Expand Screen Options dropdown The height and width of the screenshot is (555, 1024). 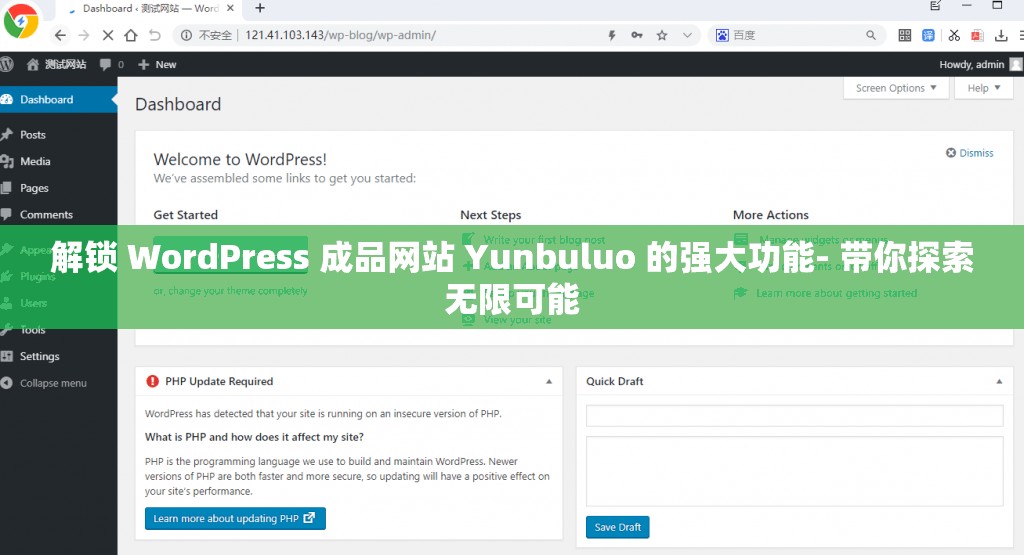tap(895, 88)
